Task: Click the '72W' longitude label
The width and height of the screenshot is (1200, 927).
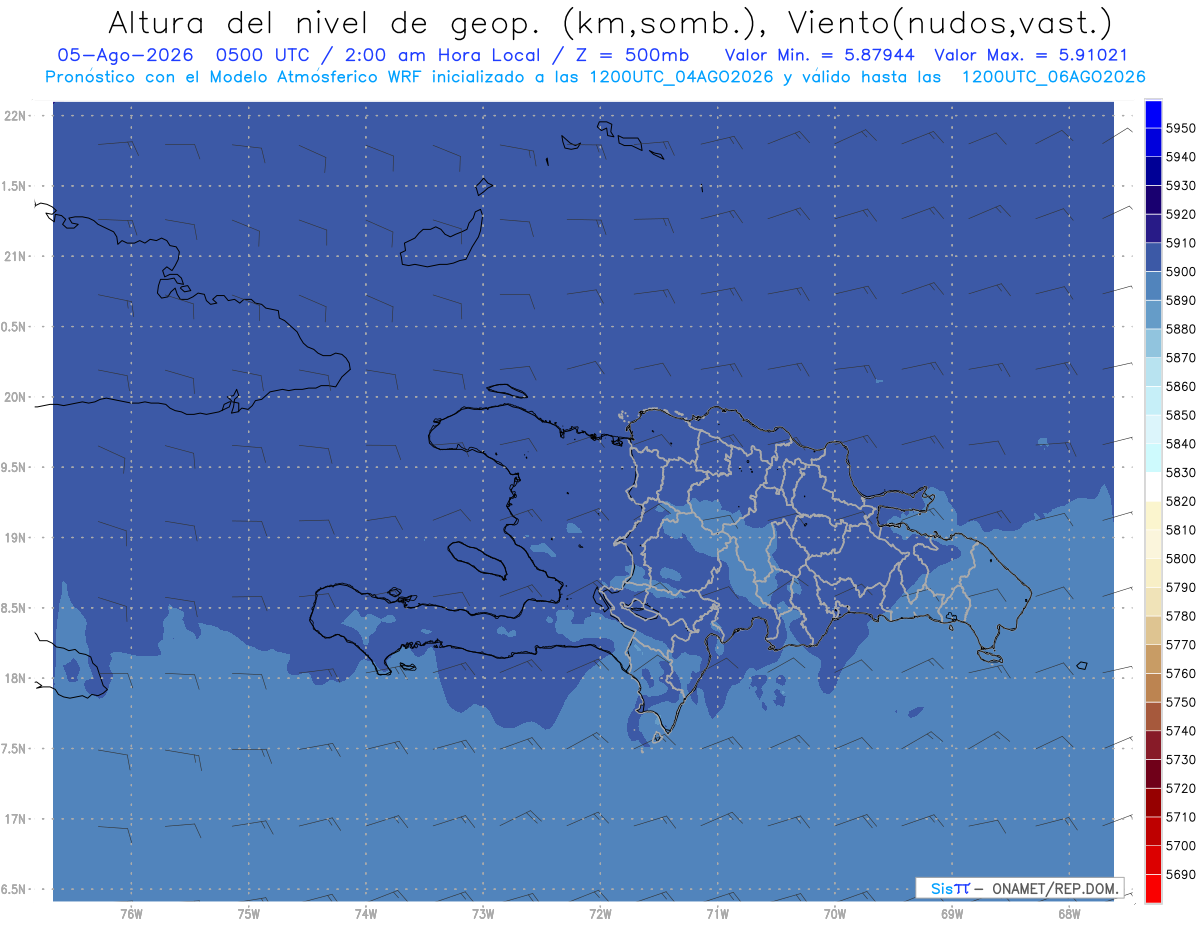Action: click(600, 913)
